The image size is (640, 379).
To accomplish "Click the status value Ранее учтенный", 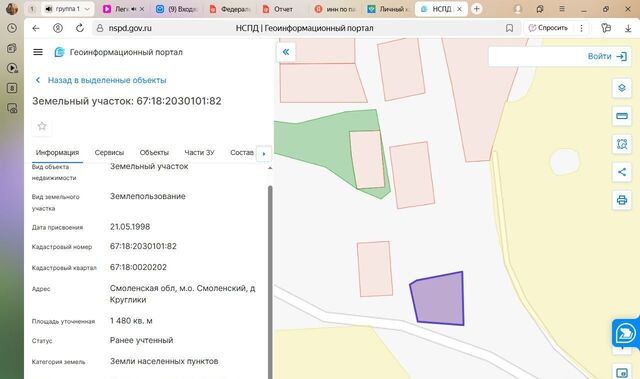I will [141, 340].
